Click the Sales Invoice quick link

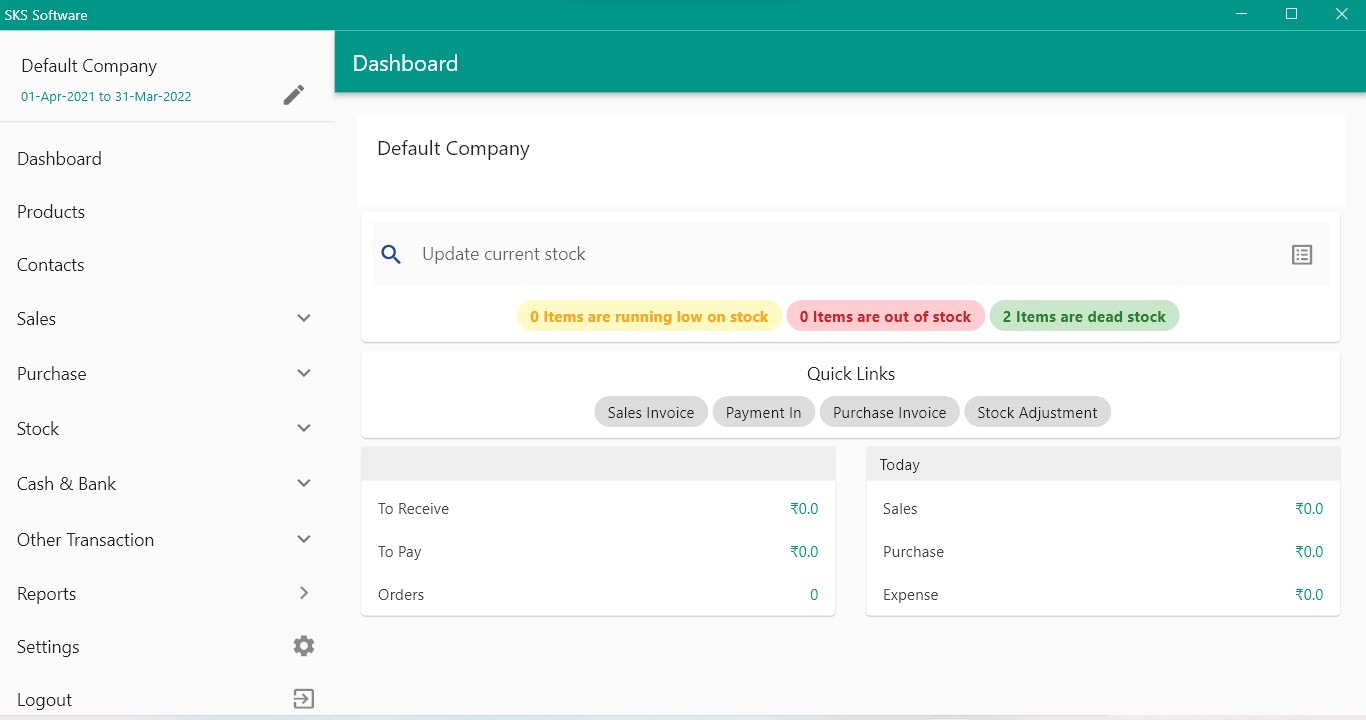coord(651,412)
